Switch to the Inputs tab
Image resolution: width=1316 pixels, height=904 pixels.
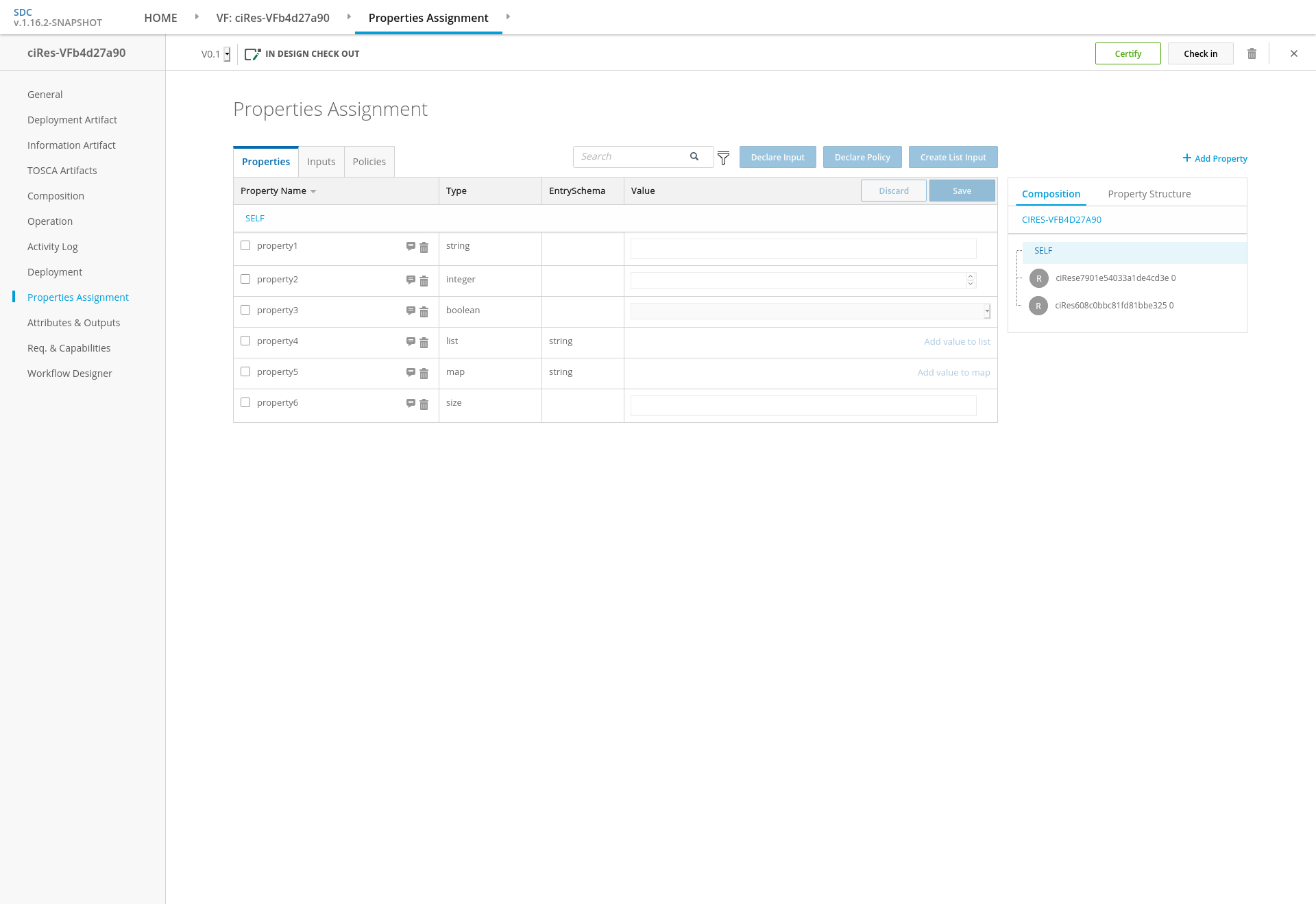321,162
